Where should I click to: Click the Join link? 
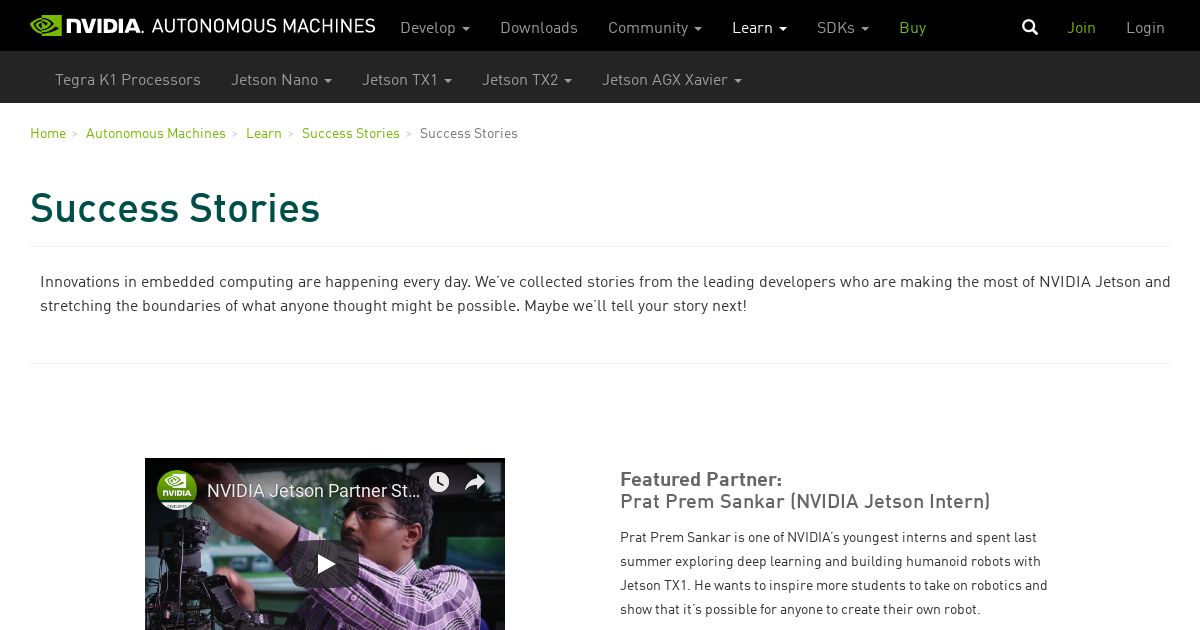click(x=1081, y=28)
